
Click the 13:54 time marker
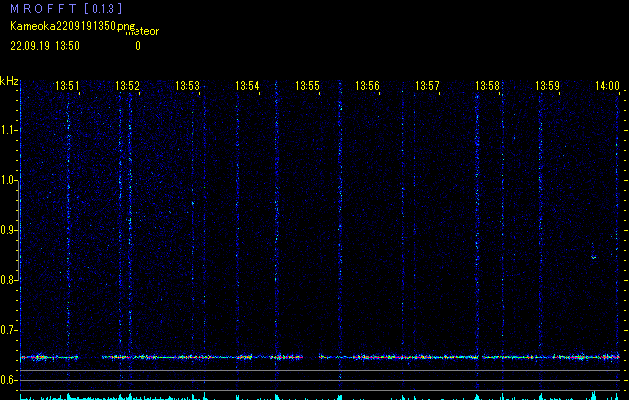tap(247, 86)
